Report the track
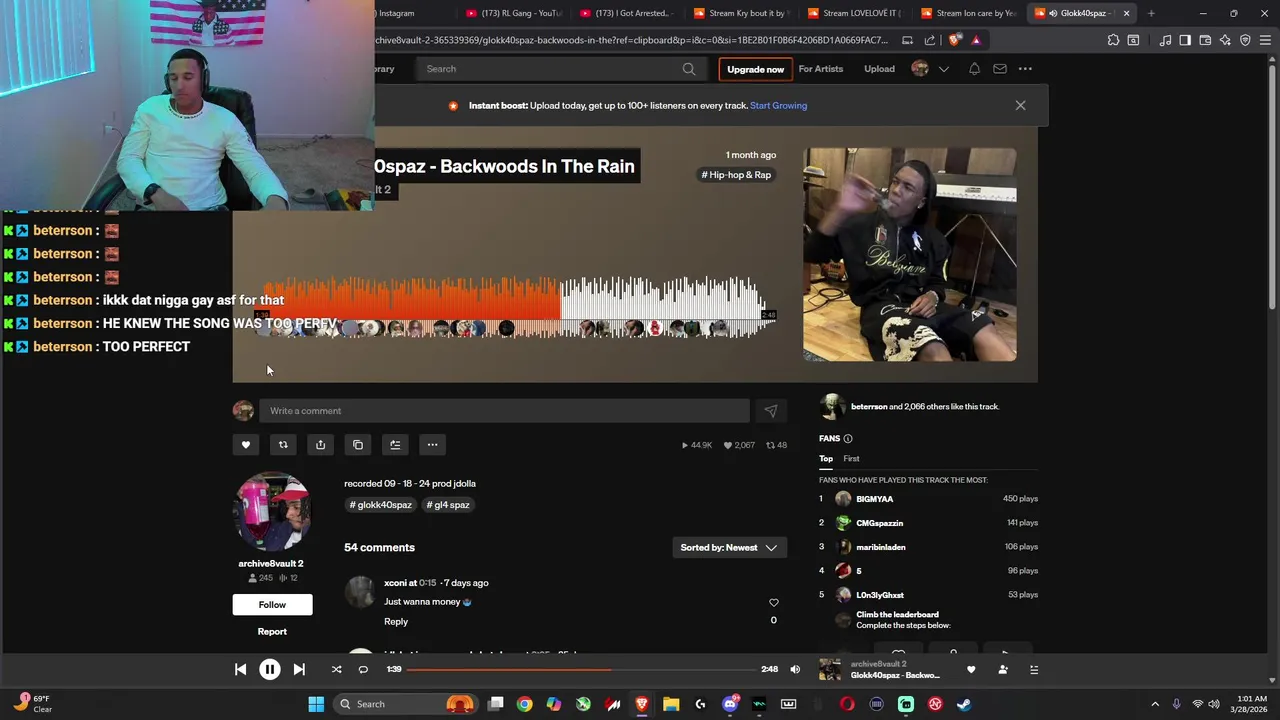 pos(272,632)
